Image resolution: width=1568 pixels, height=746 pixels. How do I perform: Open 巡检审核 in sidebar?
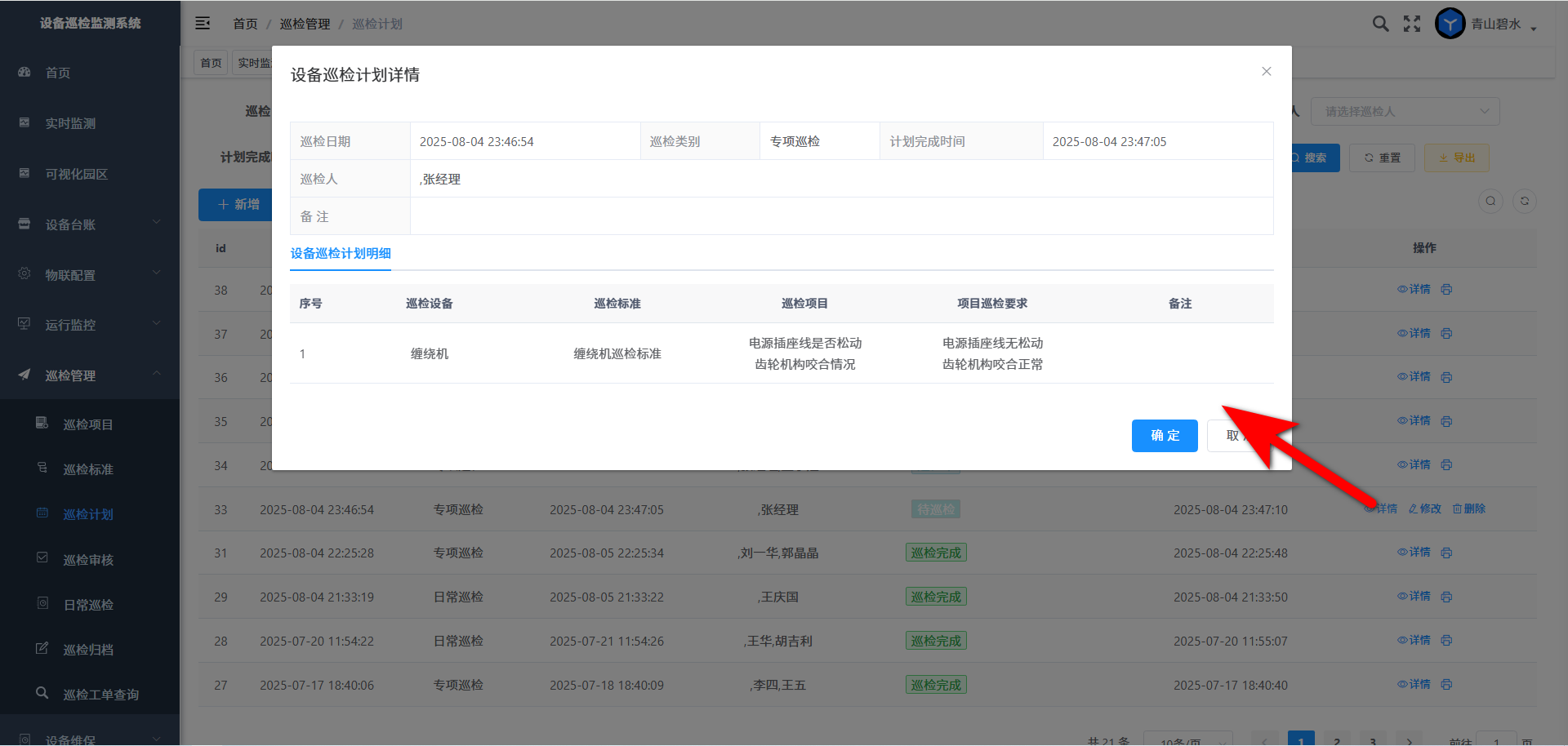coord(88,560)
